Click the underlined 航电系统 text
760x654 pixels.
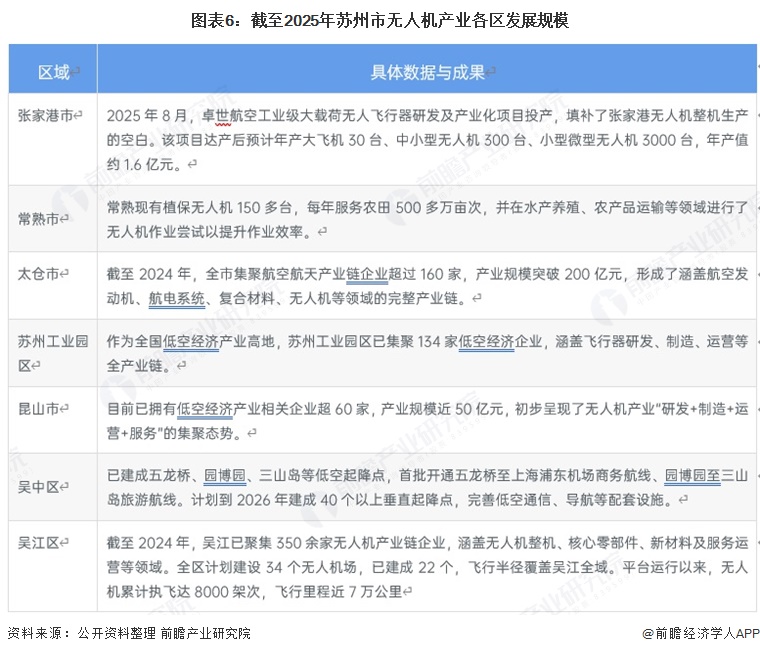click(x=177, y=297)
